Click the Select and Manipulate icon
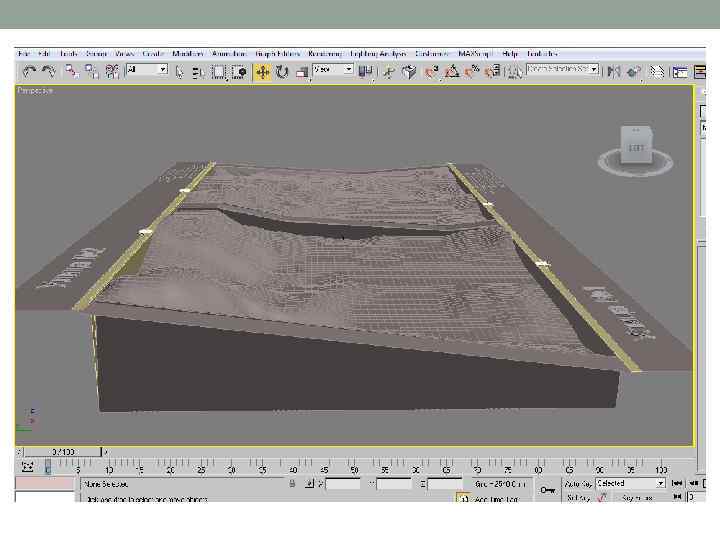This screenshot has height=540, width=720. tap(389, 72)
